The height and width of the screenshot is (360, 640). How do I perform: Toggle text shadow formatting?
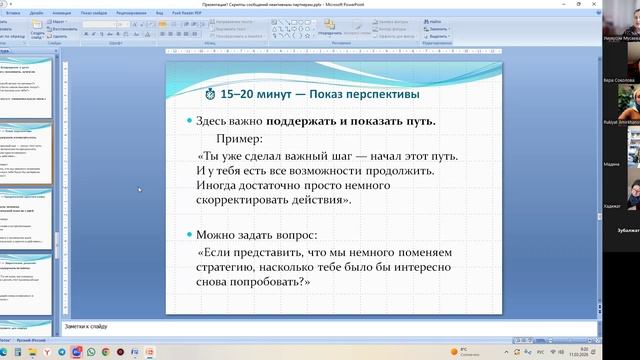pos(118,34)
